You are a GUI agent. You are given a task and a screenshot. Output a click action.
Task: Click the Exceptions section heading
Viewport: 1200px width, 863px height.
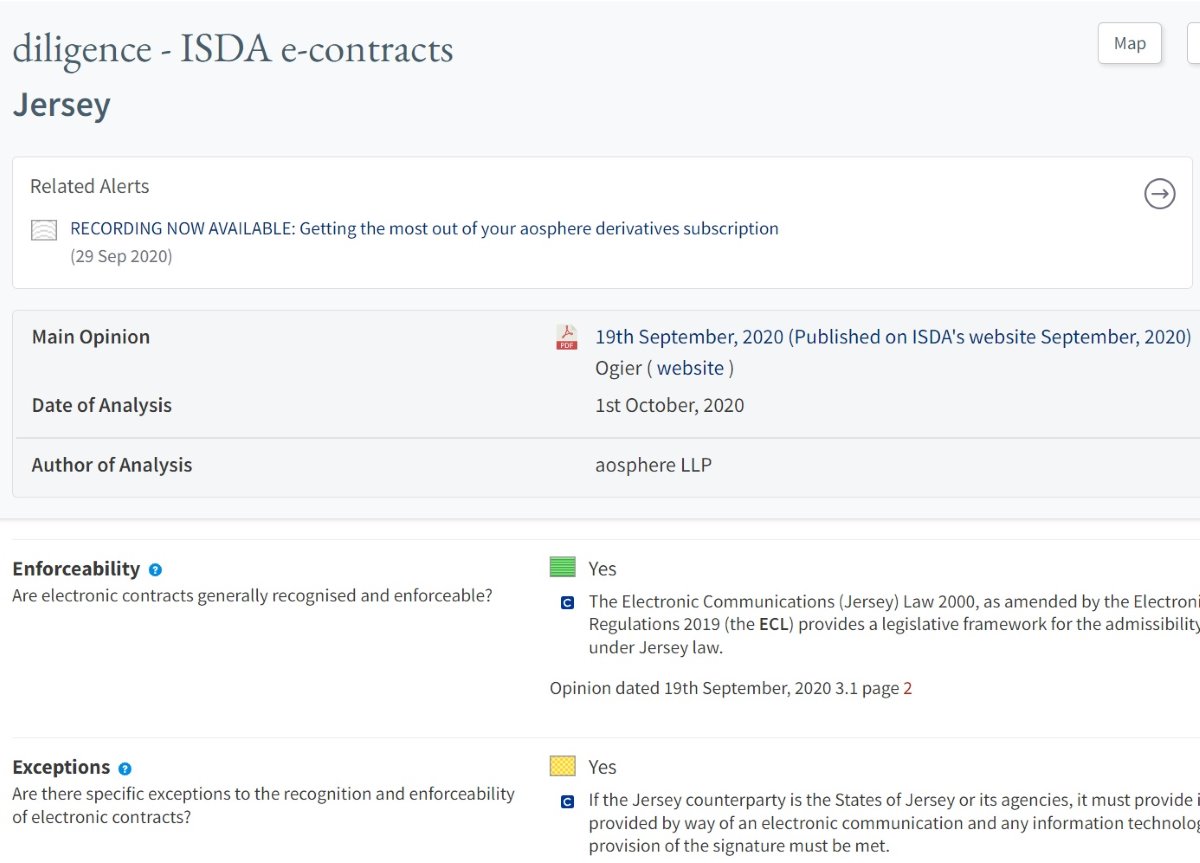(x=61, y=767)
